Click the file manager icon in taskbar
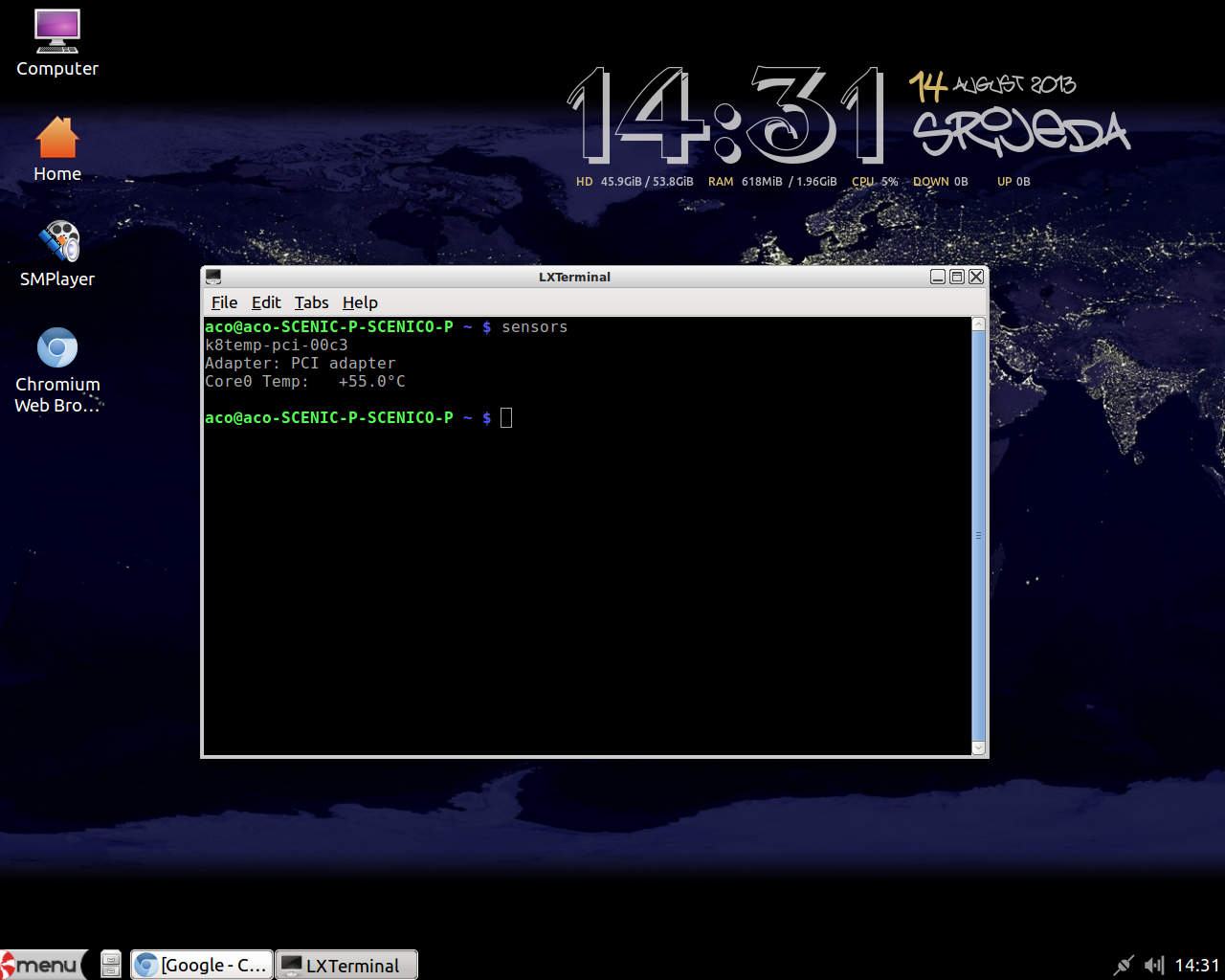This screenshot has height=980, width=1225. click(x=111, y=964)
